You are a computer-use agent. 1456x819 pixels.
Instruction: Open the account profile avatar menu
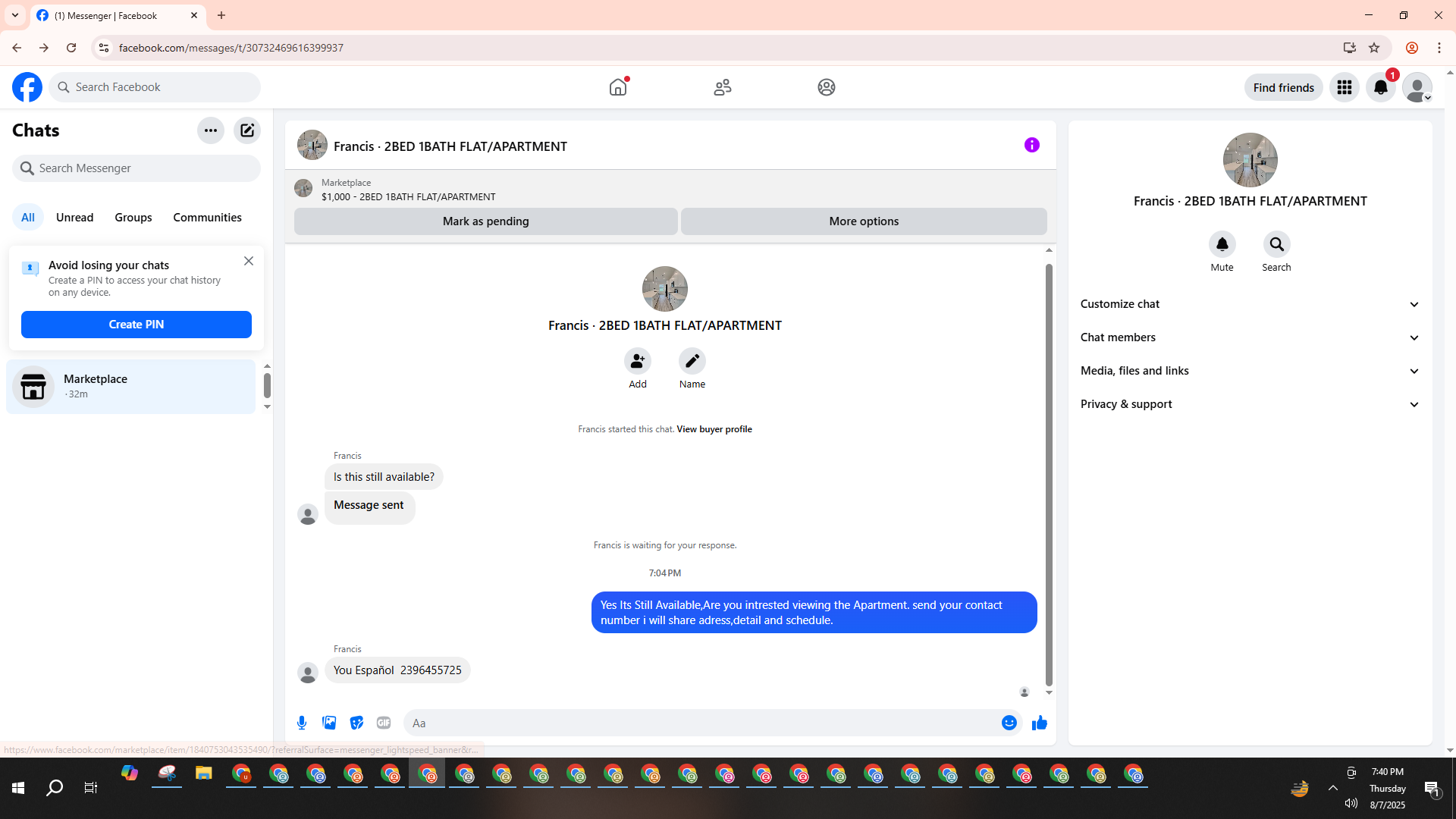tap(1417, 87)
